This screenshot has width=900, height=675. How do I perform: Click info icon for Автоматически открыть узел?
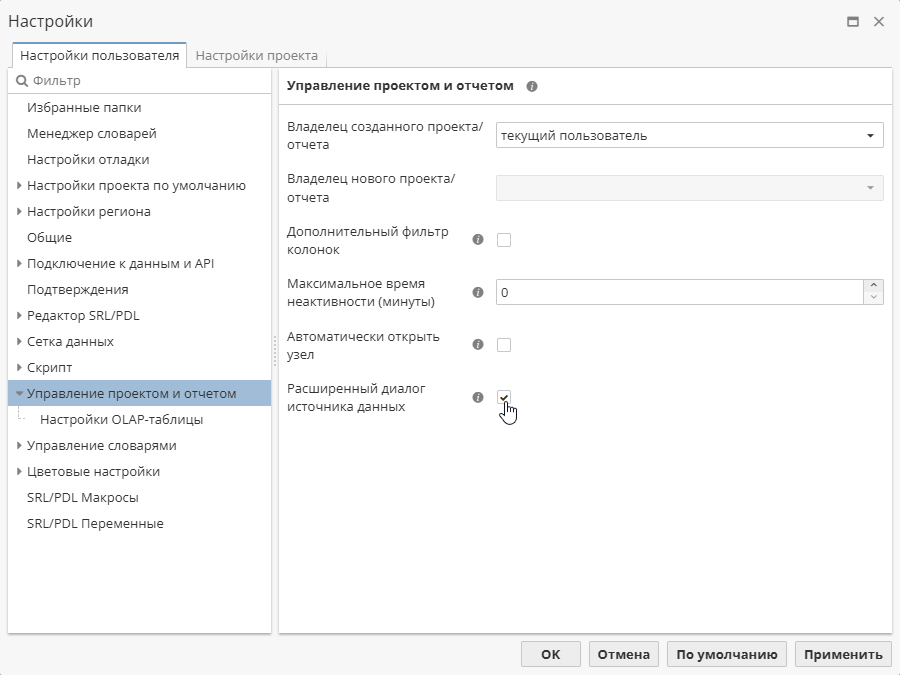(x=478, y=344)
